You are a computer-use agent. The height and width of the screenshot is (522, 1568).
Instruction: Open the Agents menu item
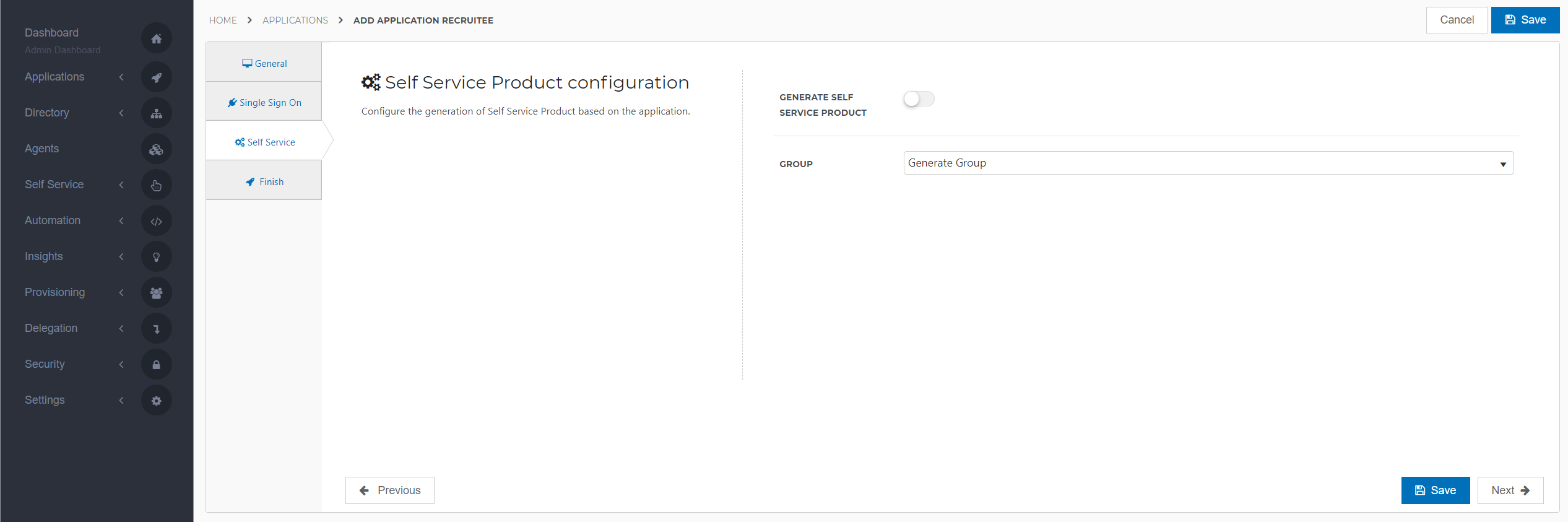click(x=41, y=149)
